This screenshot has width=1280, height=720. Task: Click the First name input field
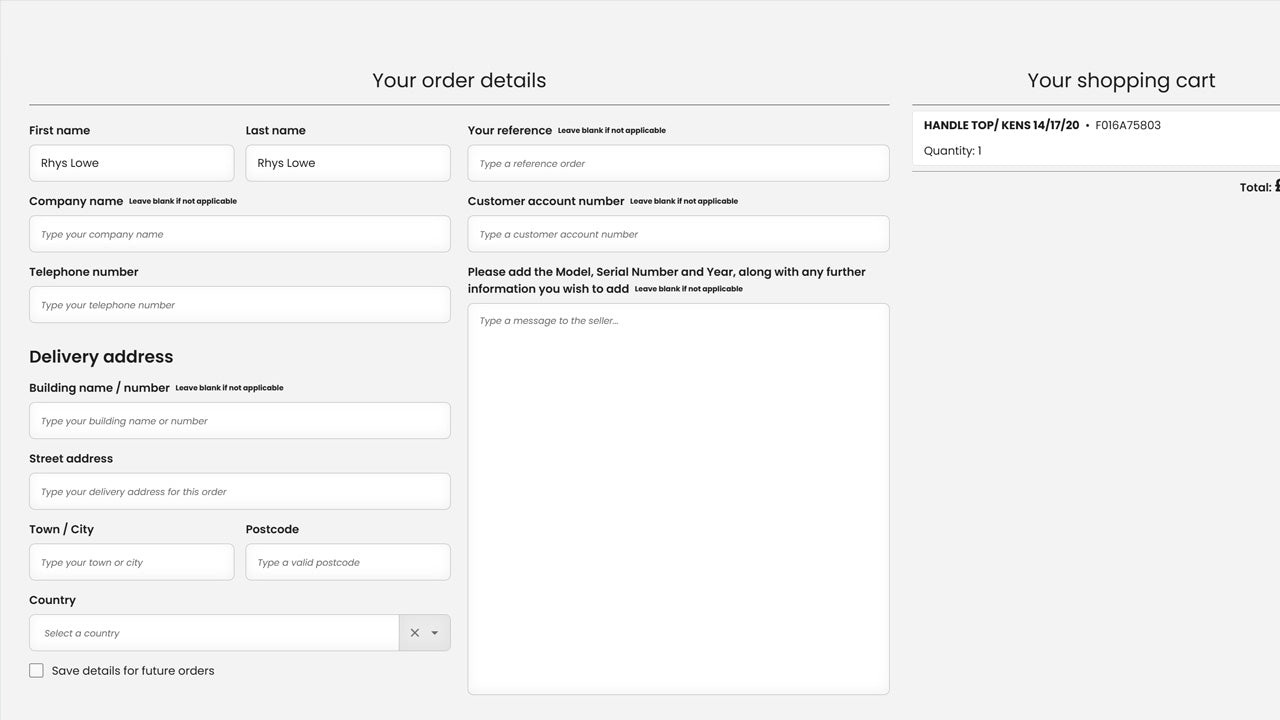(x=131, y=163)
